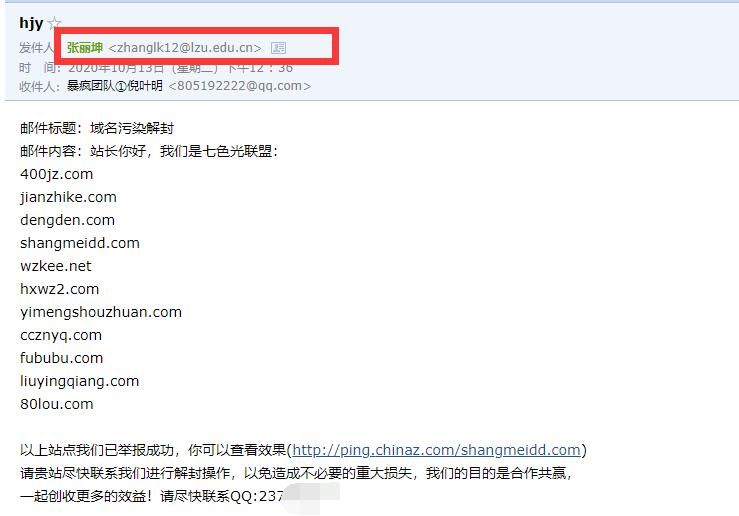
Task: Open the sender contact card icon
Action: 278,48
